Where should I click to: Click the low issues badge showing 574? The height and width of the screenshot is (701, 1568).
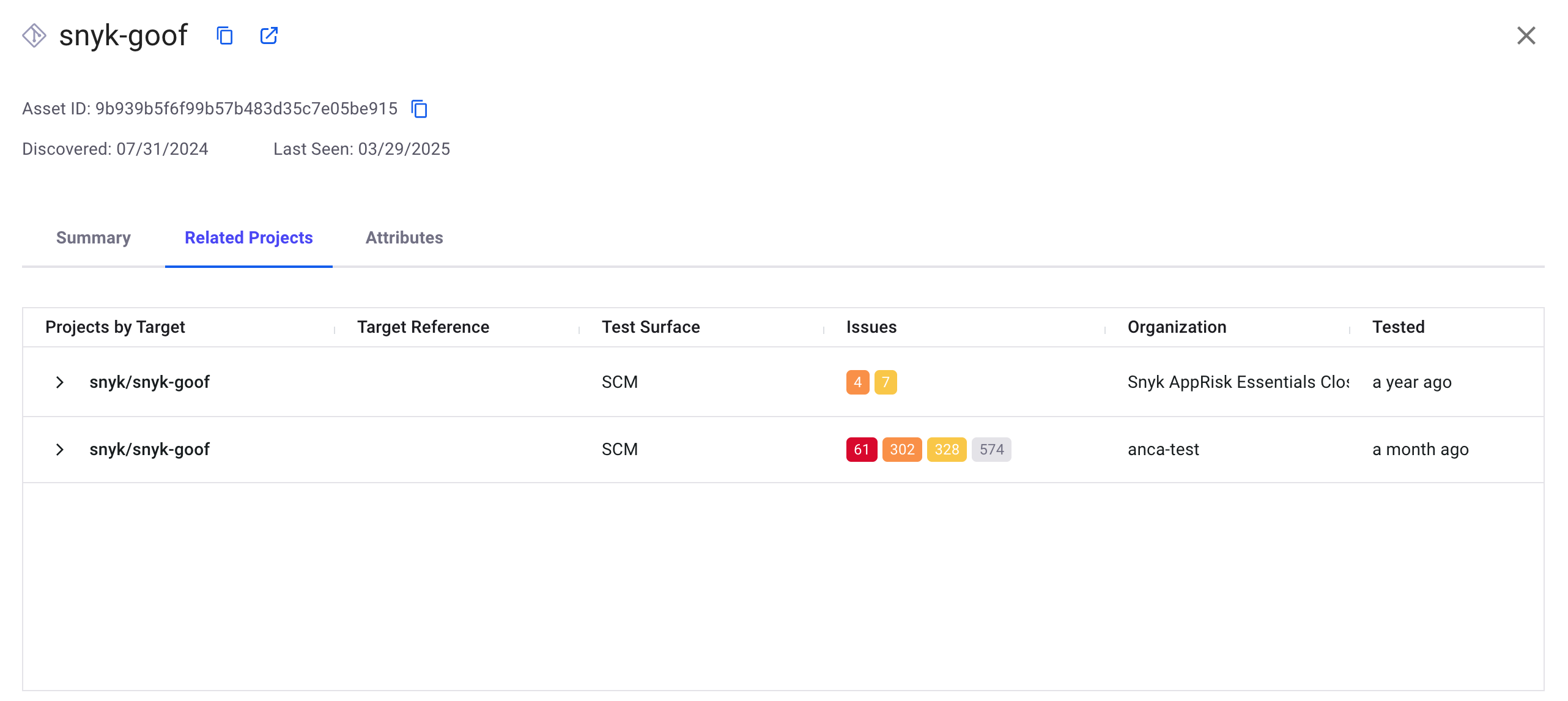pyautogui.click(x=991, y=450)
